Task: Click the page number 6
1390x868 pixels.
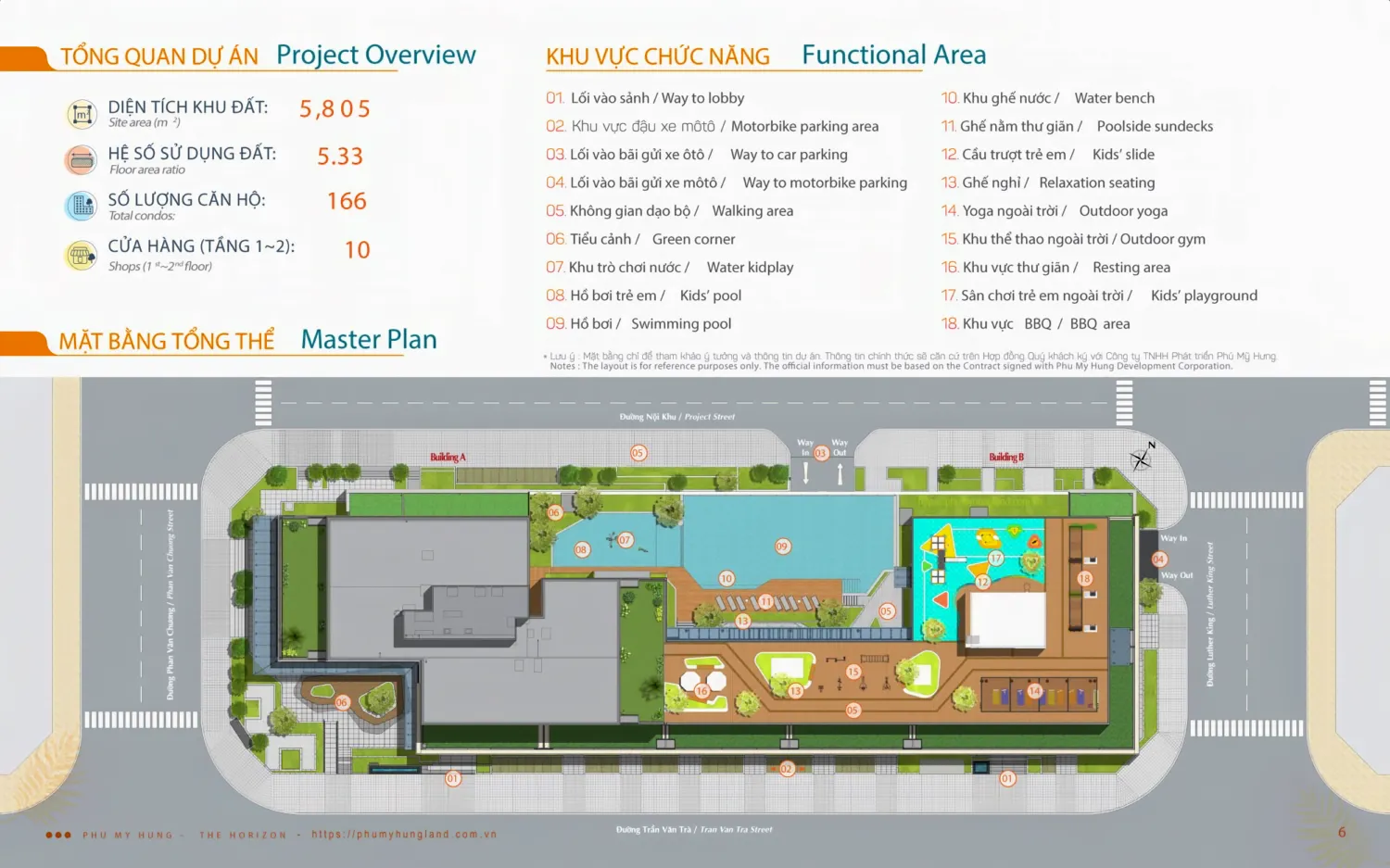Action: coord(1342,832)
